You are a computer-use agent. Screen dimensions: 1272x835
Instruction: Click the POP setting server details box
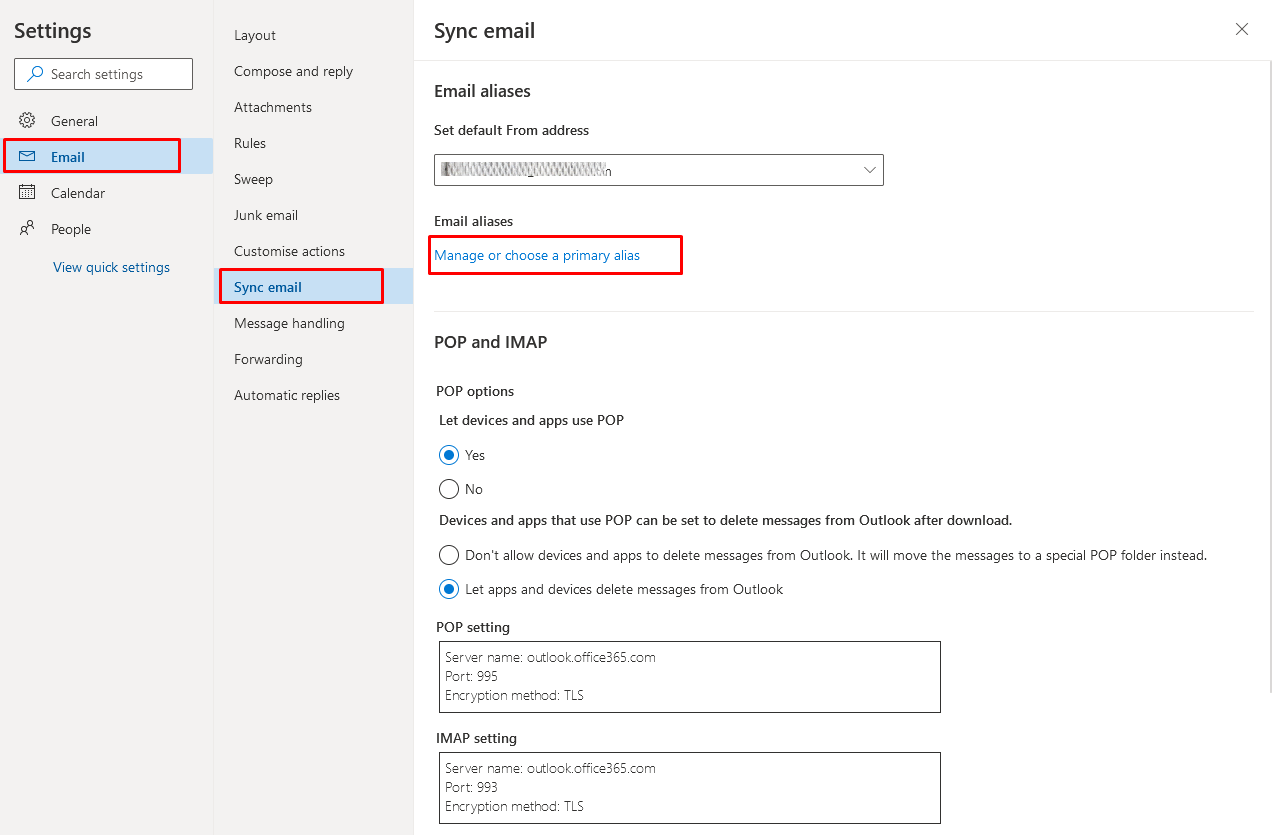(x=688, y=677)
